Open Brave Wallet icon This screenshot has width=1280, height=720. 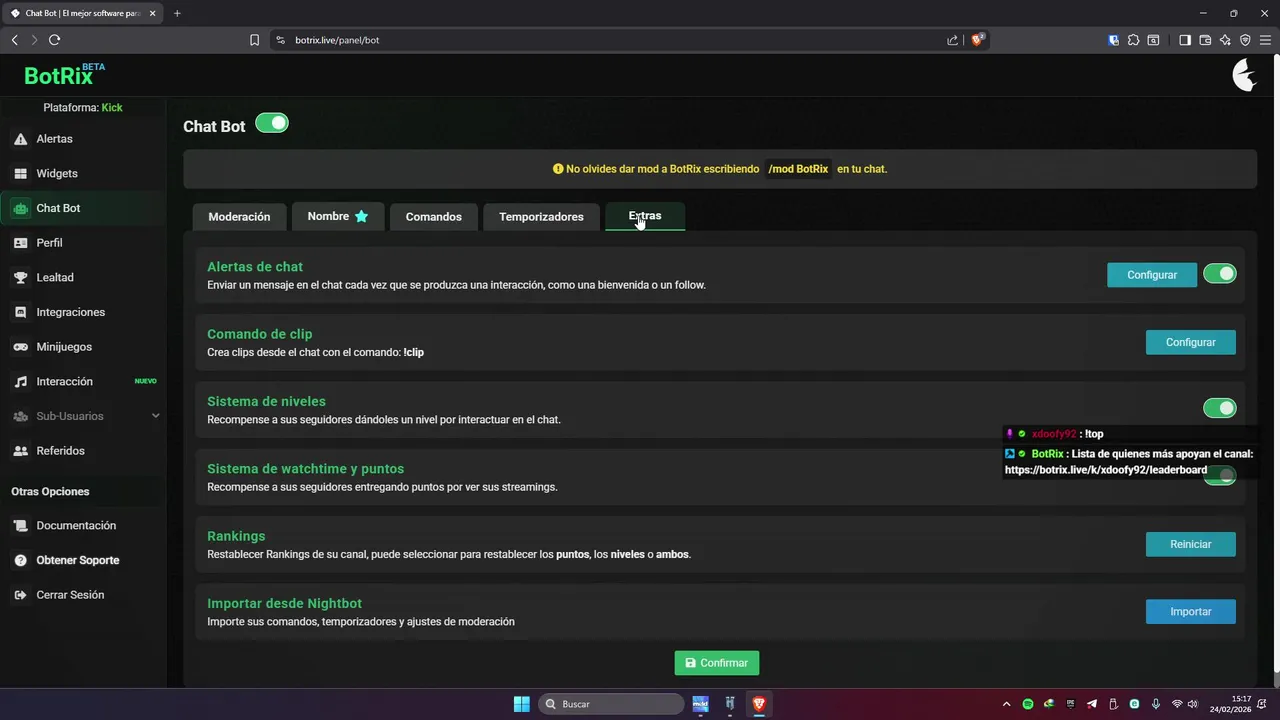pyautogui.click(x=1205, y=40)
